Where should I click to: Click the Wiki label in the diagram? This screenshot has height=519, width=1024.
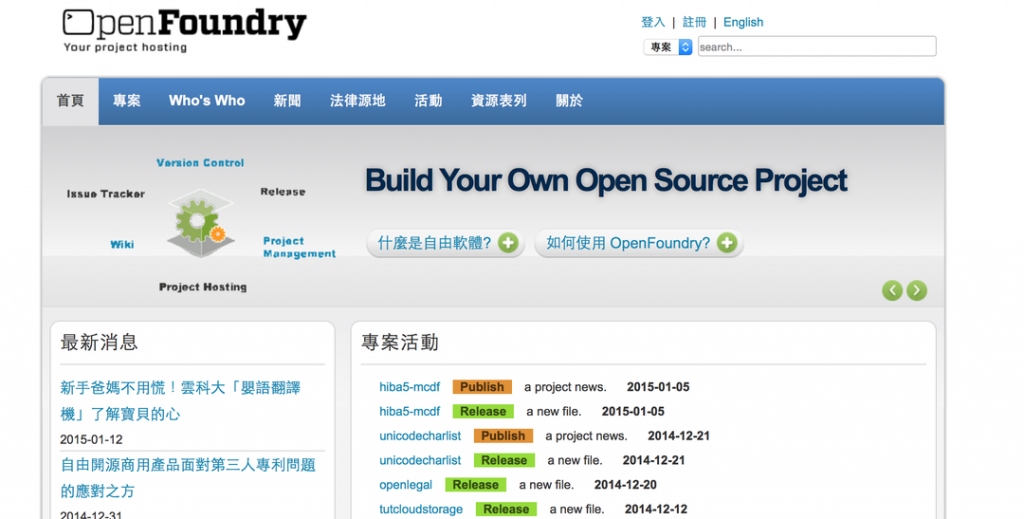click(122, 244)
